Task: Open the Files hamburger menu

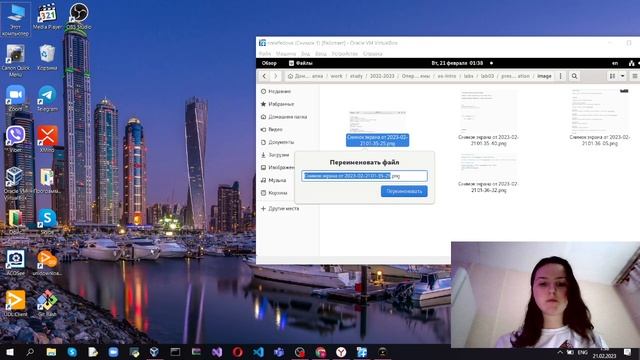Action: click(x=635, y=76)
